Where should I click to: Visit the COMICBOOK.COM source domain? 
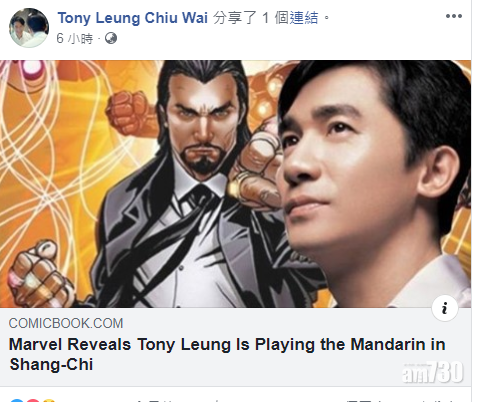click(66, 323)
